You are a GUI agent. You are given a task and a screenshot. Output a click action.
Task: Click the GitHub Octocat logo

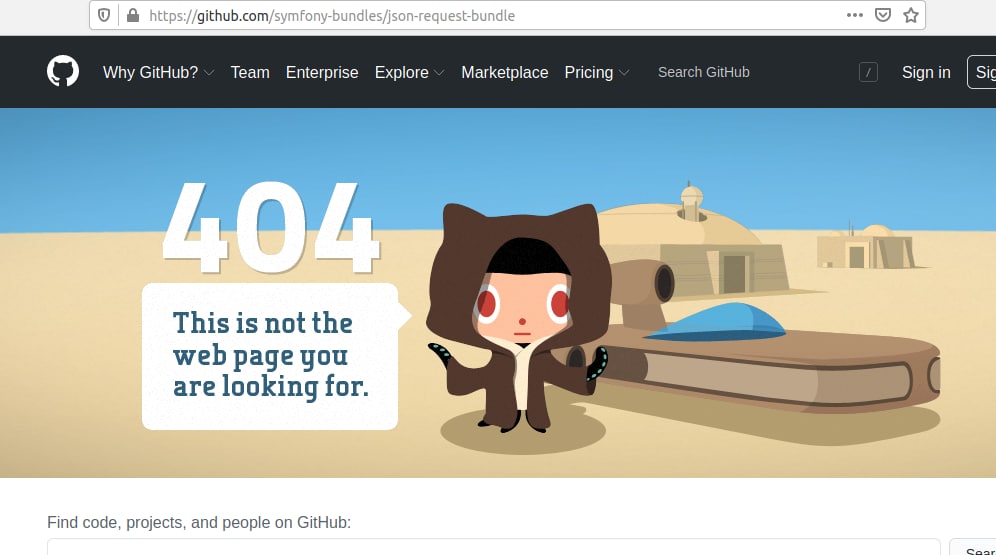point(63,71)
